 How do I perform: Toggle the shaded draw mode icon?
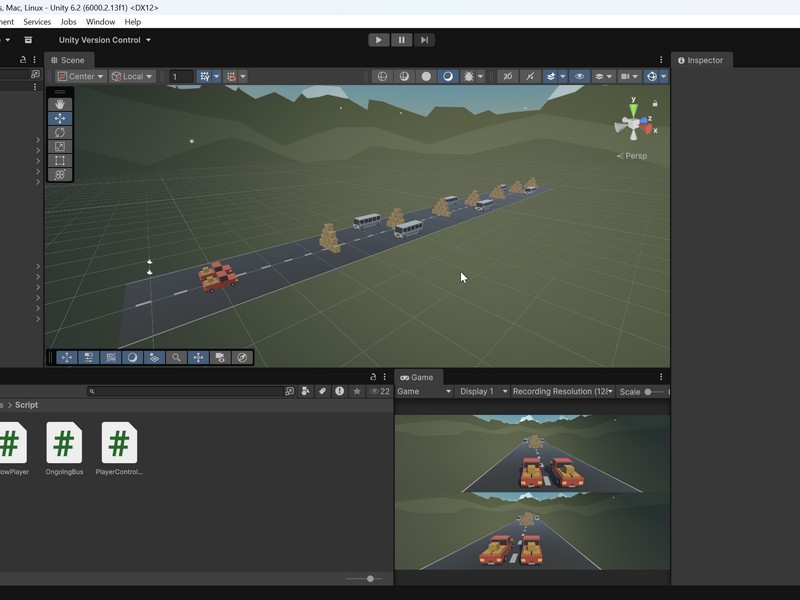[447, 77]
